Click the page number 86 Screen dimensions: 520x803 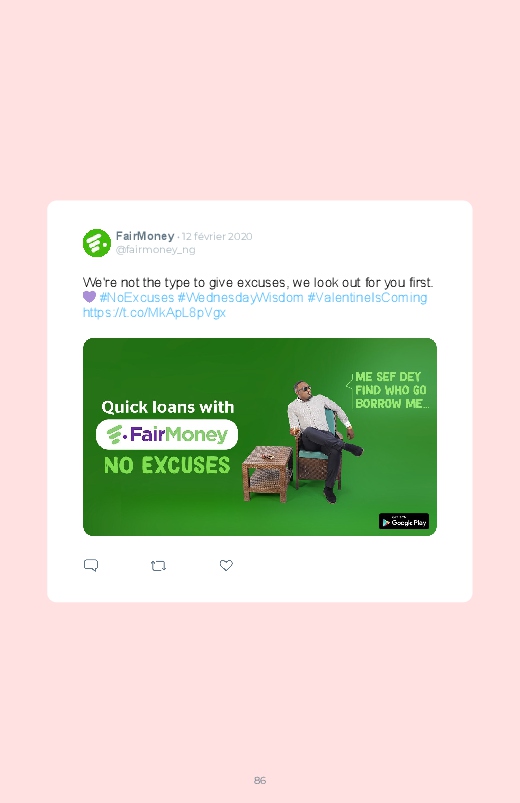coord(260,780)
